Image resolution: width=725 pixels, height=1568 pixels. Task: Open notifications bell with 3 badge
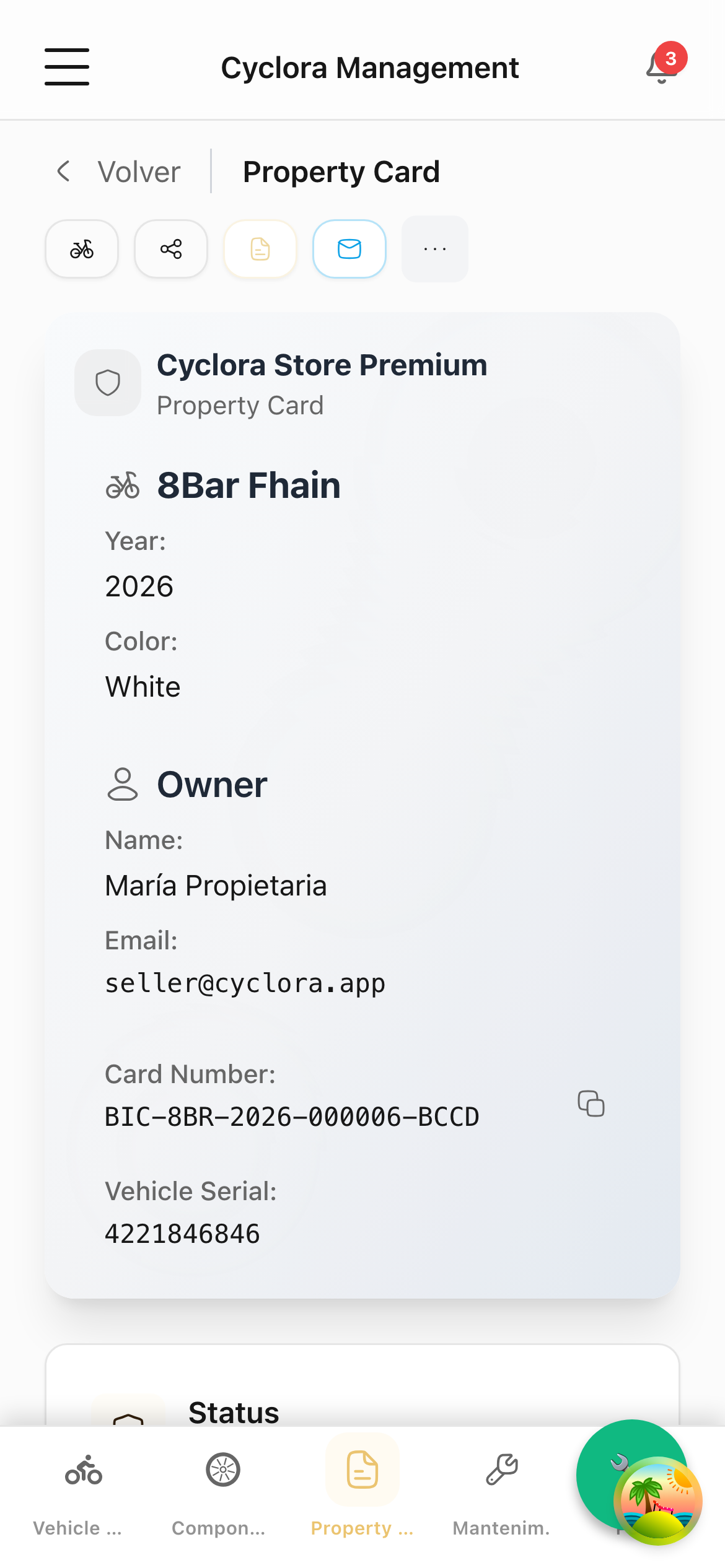662,67
